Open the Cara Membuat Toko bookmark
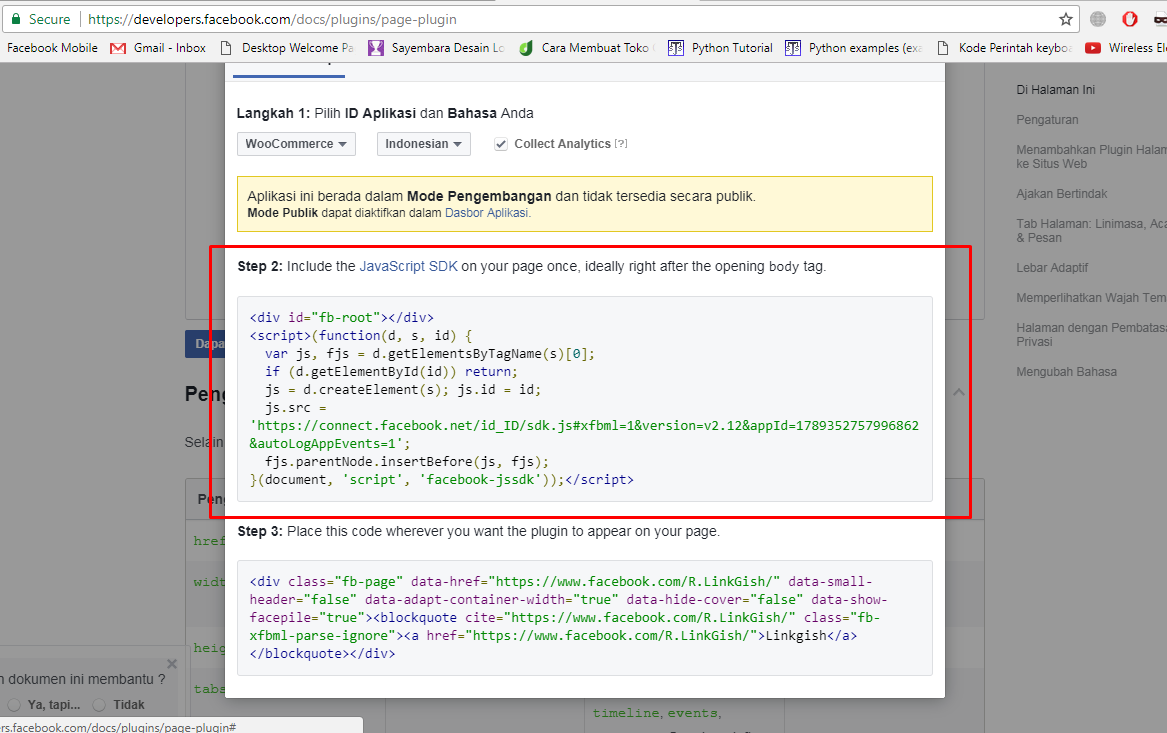 click(x=586, y=48)
